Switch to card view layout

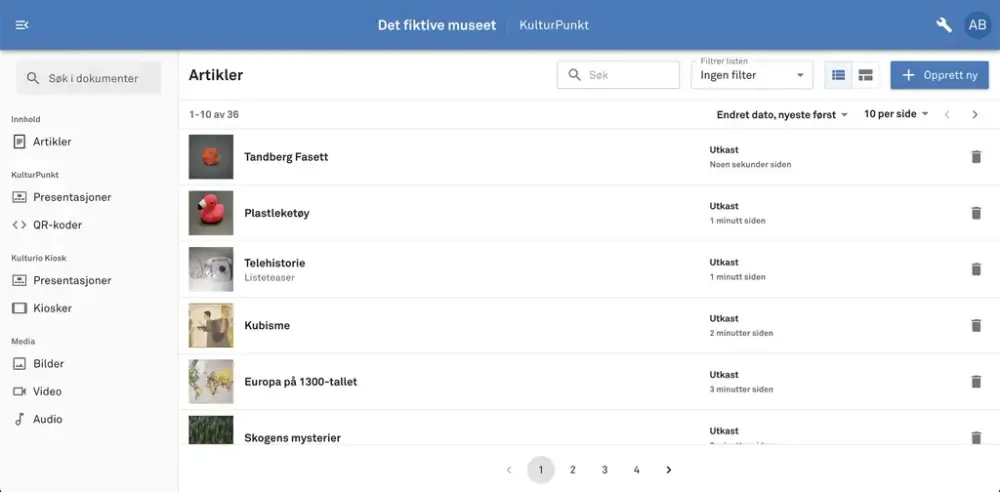click(865, 75)
